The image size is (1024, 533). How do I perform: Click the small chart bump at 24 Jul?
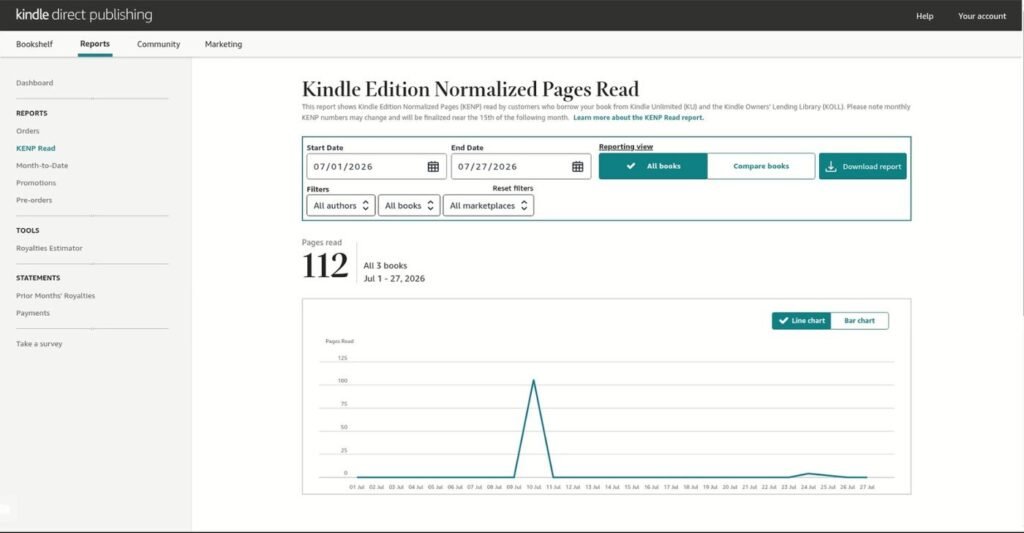pos(808,474)
